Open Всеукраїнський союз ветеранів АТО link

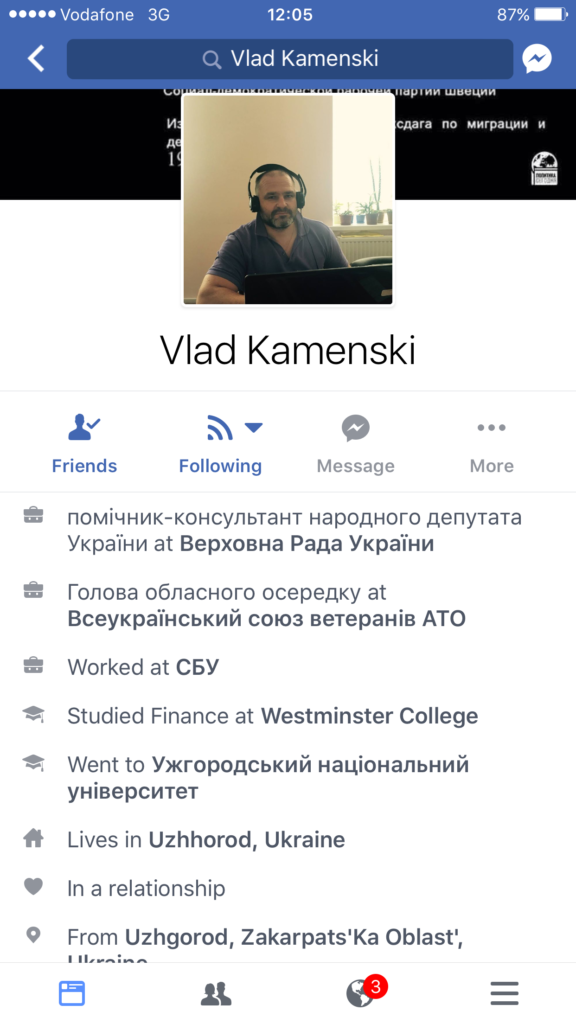point(266,618)
